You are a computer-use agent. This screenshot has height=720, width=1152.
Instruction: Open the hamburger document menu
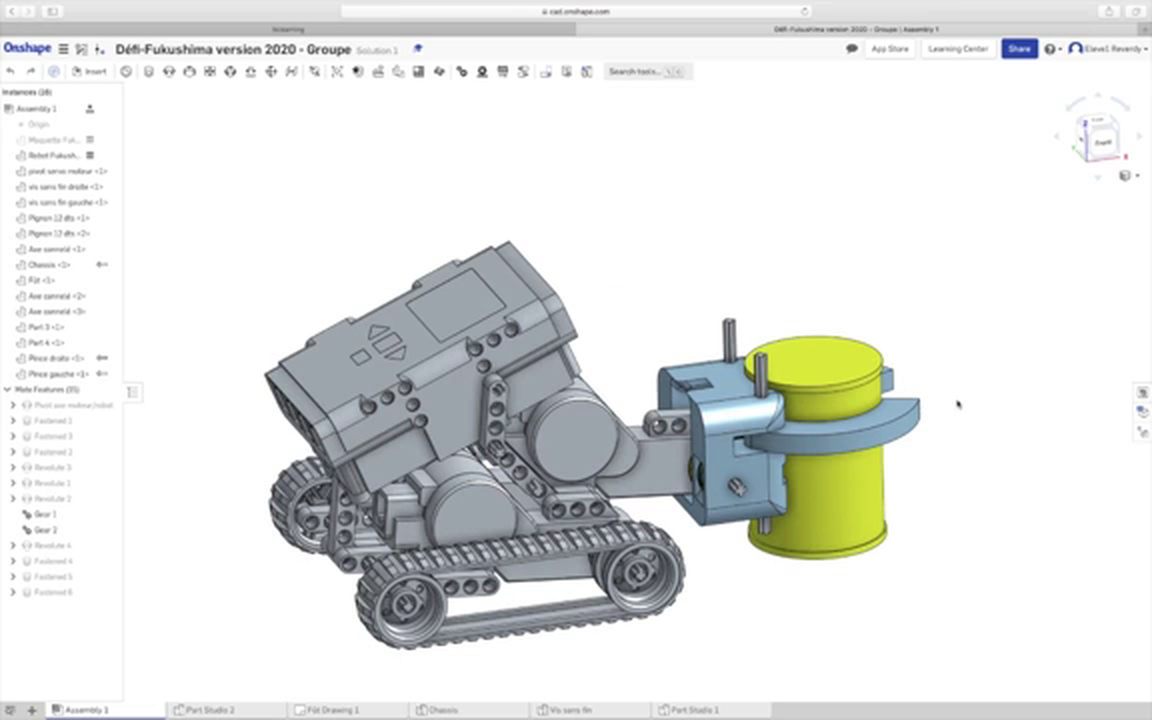[63, 49]
